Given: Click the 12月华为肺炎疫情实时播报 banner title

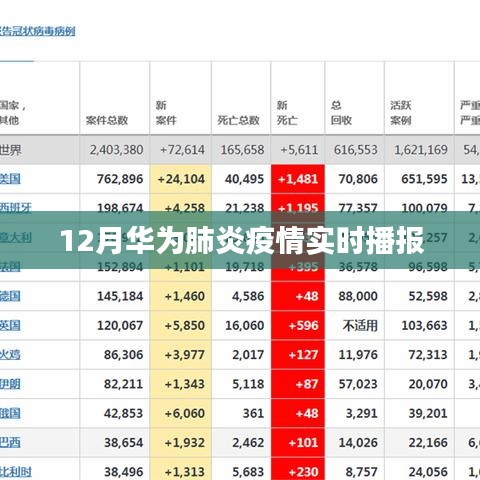Looking at the screenshot, I should click(242, 240).
